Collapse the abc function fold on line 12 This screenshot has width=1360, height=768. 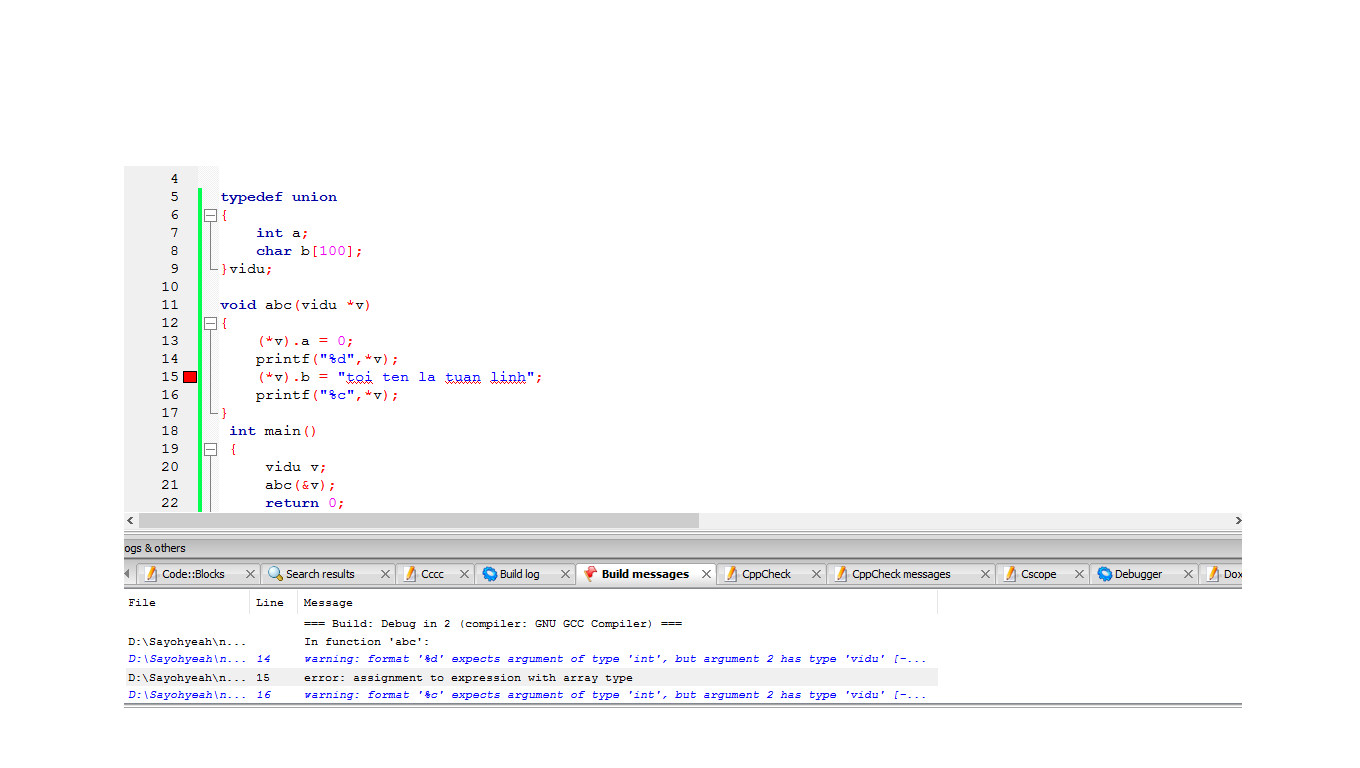point(210,323)
